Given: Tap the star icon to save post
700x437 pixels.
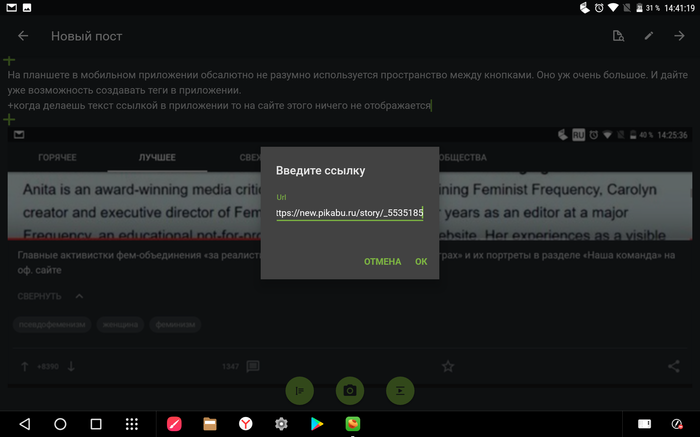Looking at the screenshot, I should (448, 367).
